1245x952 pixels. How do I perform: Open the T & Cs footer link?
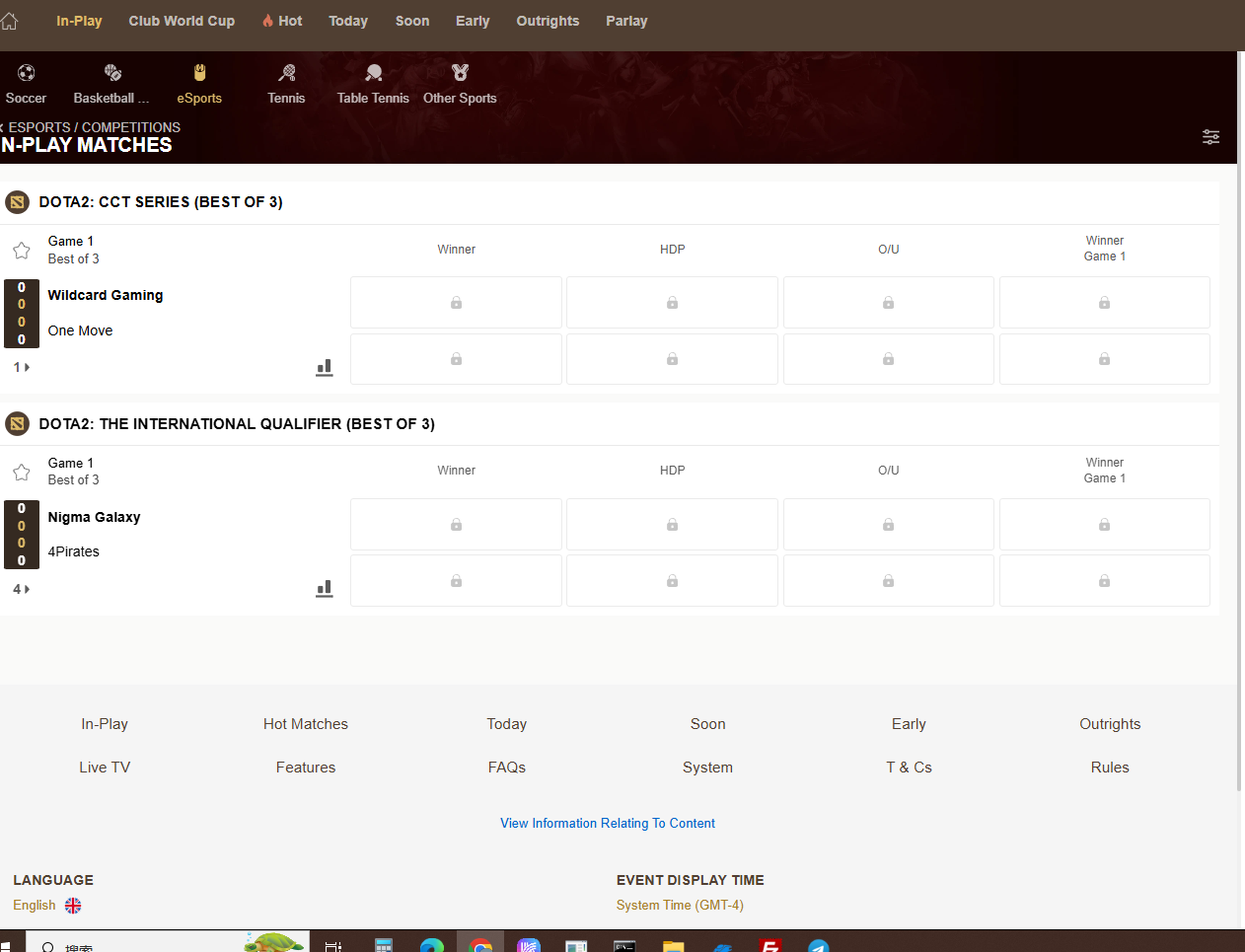coord(909,768)
